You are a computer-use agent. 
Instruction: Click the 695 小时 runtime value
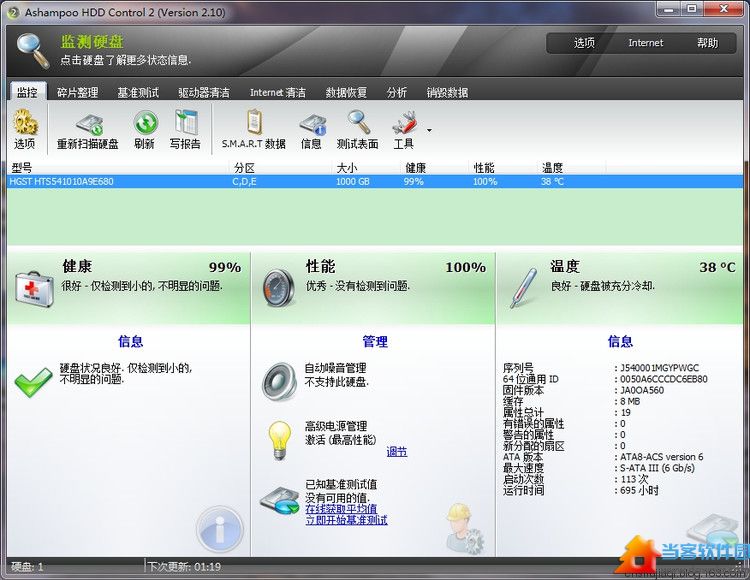(639, 490)
